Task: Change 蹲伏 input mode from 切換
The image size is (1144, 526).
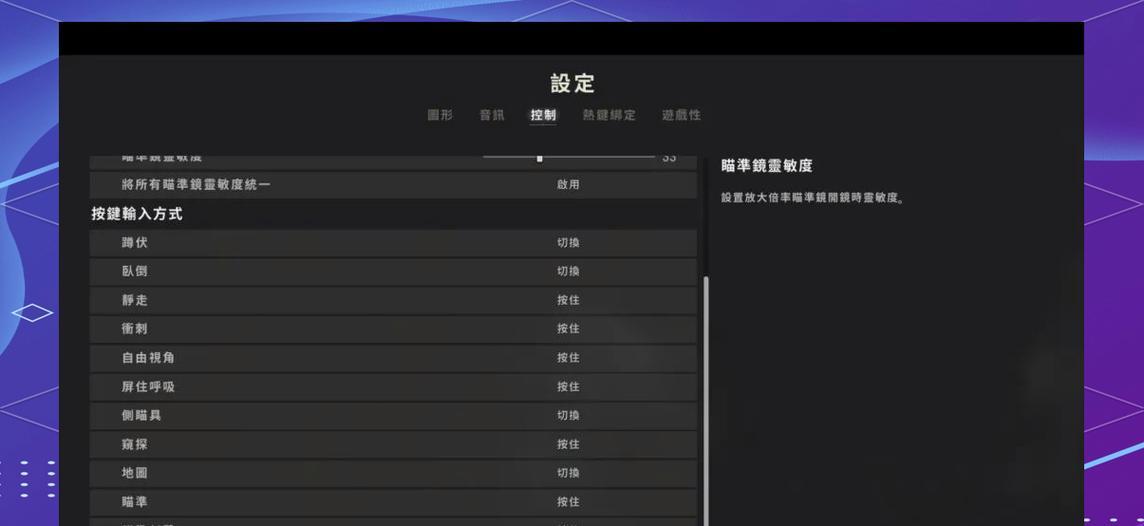Action: 568,243
